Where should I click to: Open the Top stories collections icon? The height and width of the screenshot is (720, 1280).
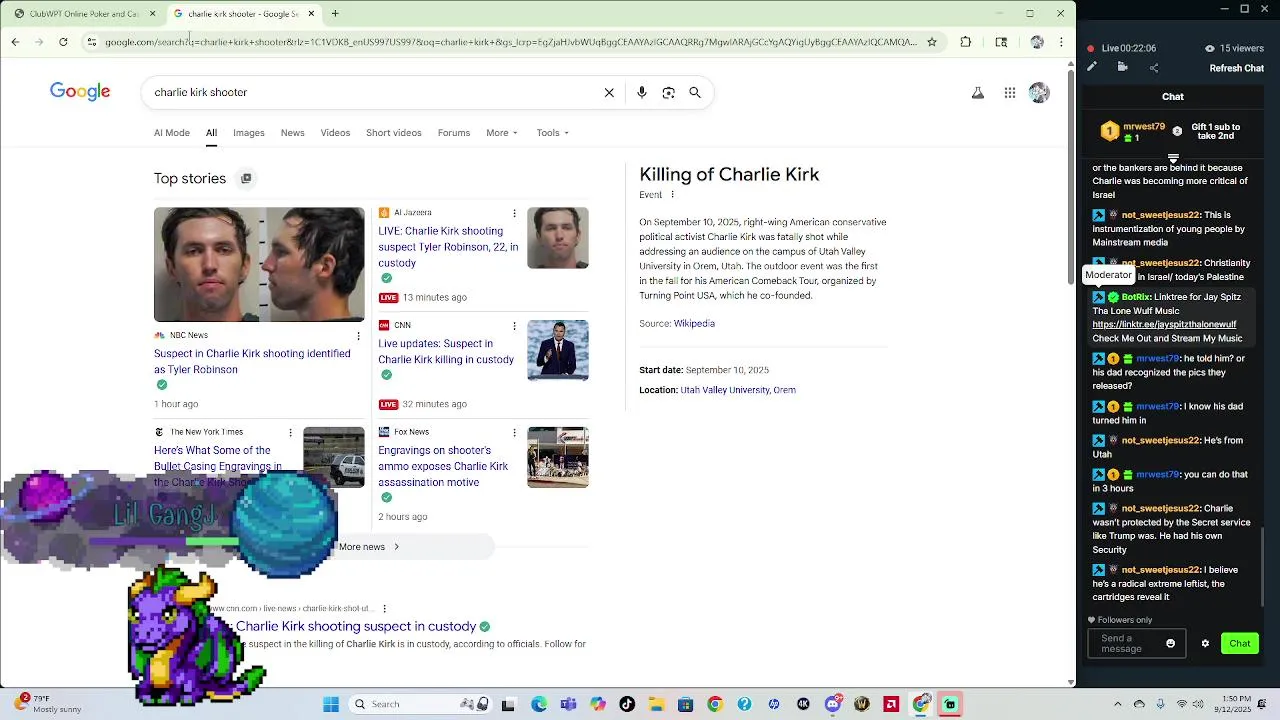(246, 178)
